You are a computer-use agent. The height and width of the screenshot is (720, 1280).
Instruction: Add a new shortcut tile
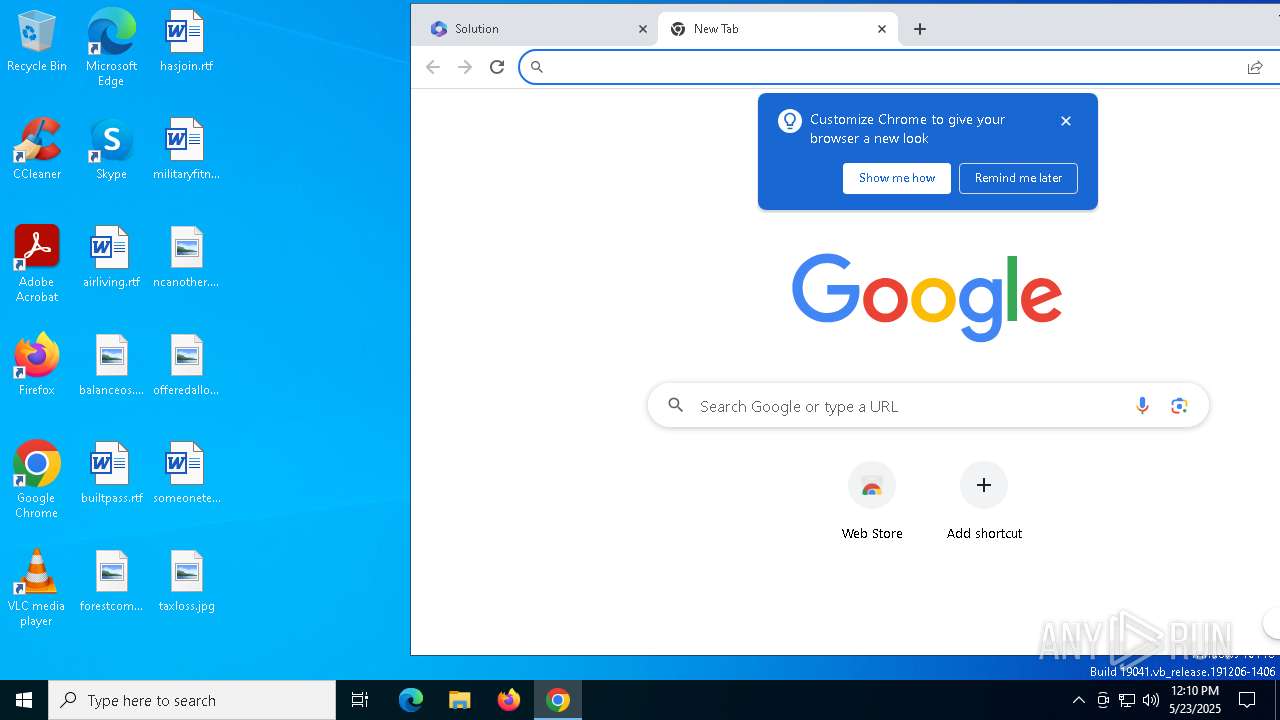tap(984, 501)
